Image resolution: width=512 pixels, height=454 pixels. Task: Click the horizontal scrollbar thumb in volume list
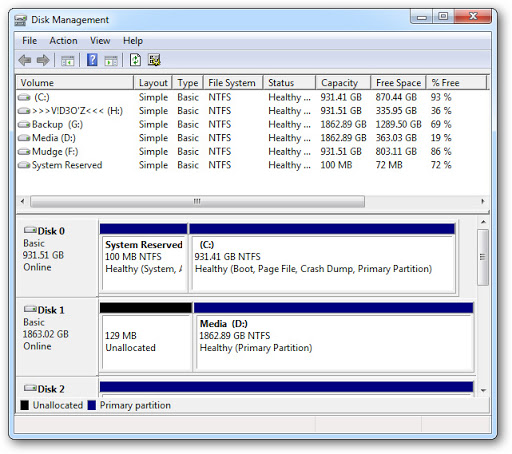click(197, 201)
